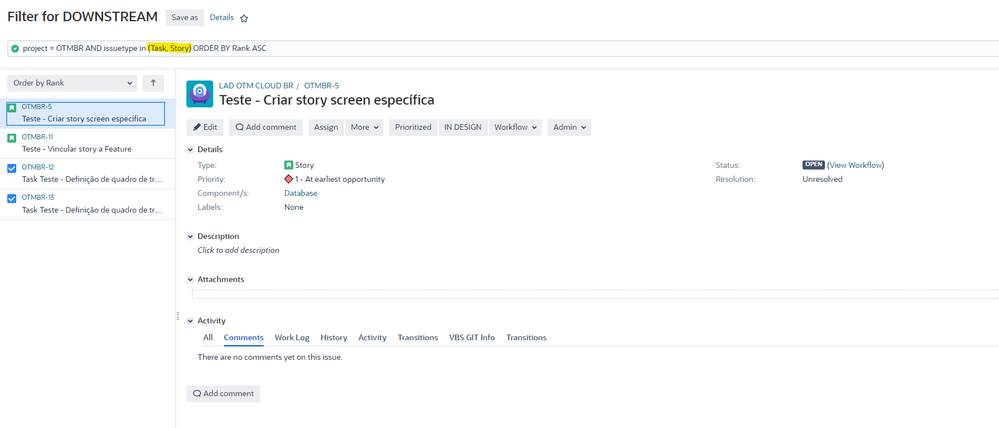Click the Prioritized transition button
Screen dimensions: 999x428
413,127
